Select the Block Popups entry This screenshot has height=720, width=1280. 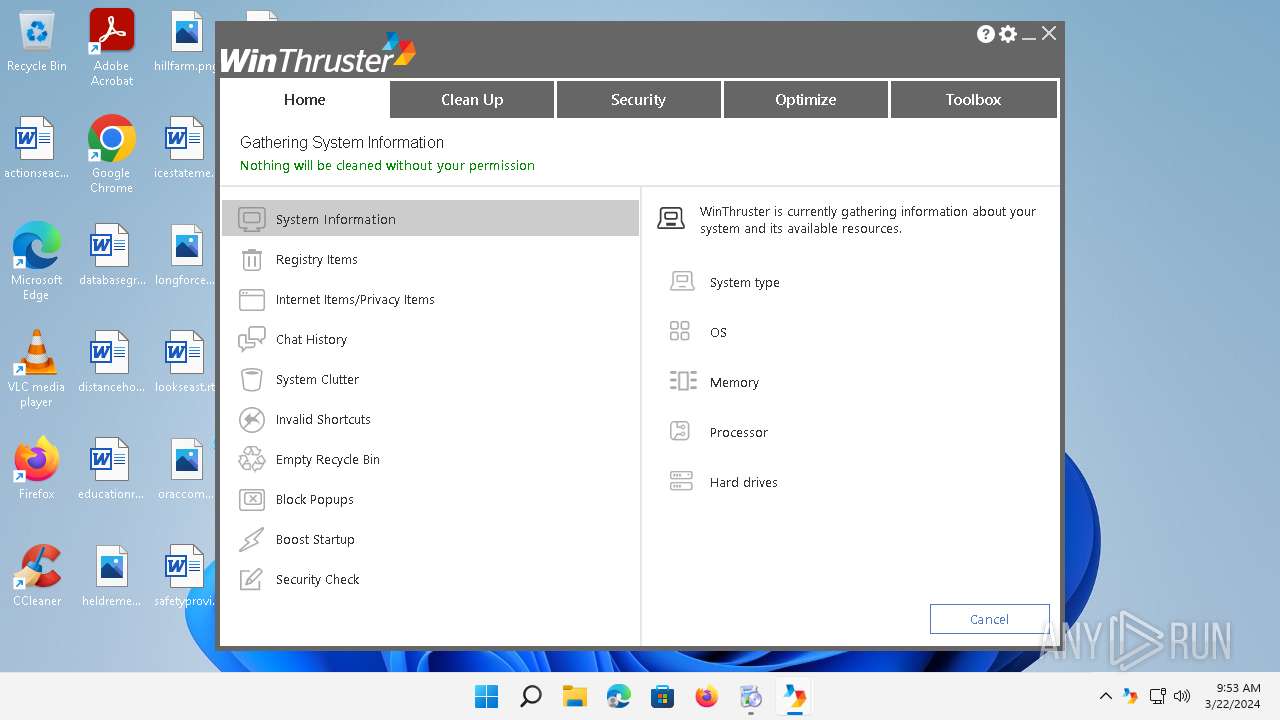(430, 499)
